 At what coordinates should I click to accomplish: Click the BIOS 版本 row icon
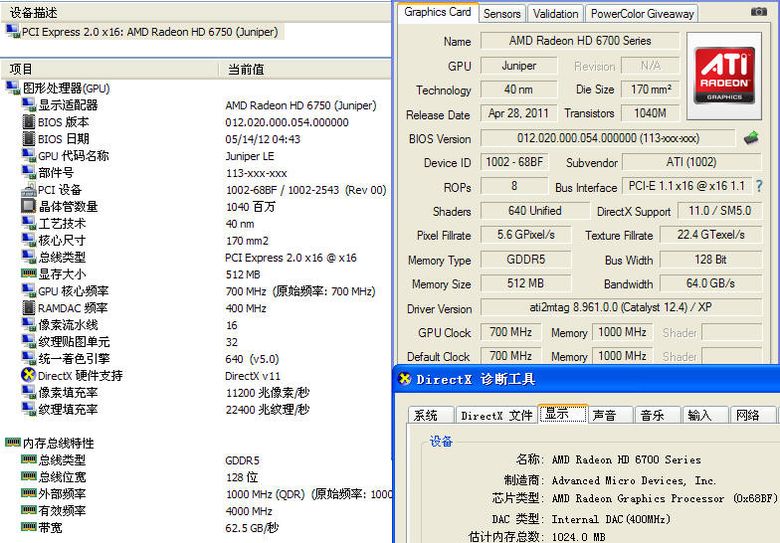[x=29, y=122]
